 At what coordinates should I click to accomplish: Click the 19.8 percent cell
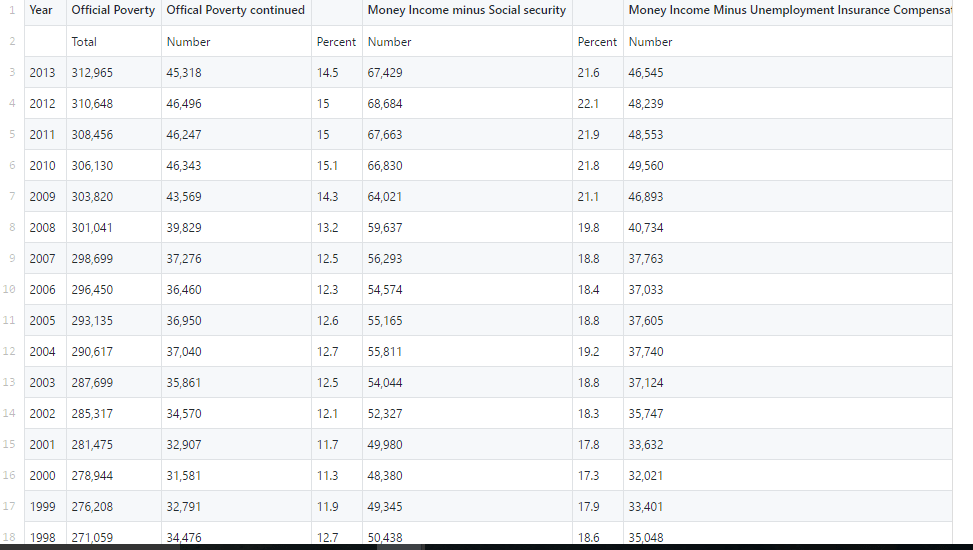point(598,228)
